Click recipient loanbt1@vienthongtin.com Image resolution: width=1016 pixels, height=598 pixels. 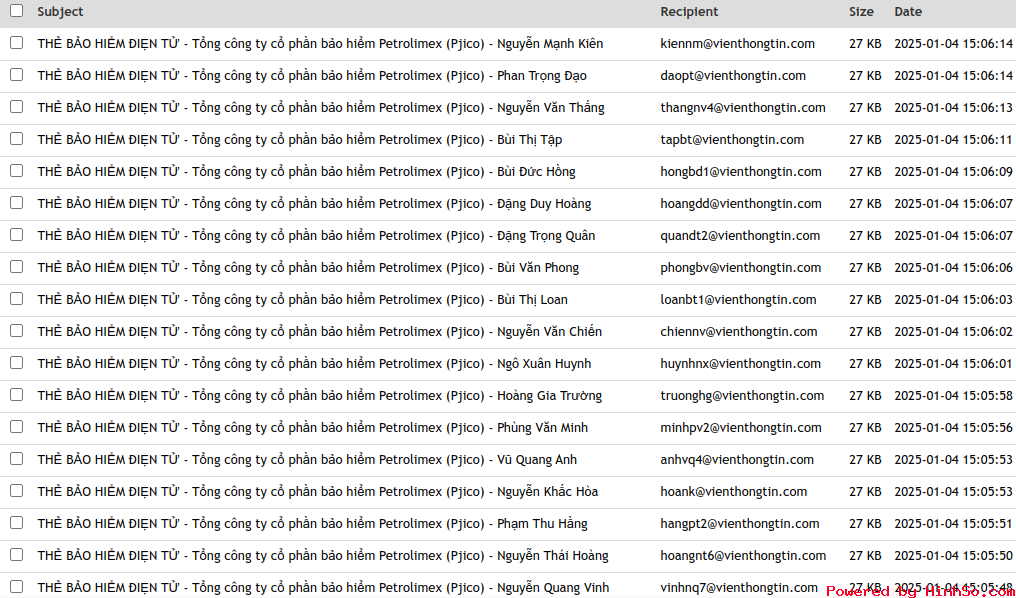(x=738, y=300)
